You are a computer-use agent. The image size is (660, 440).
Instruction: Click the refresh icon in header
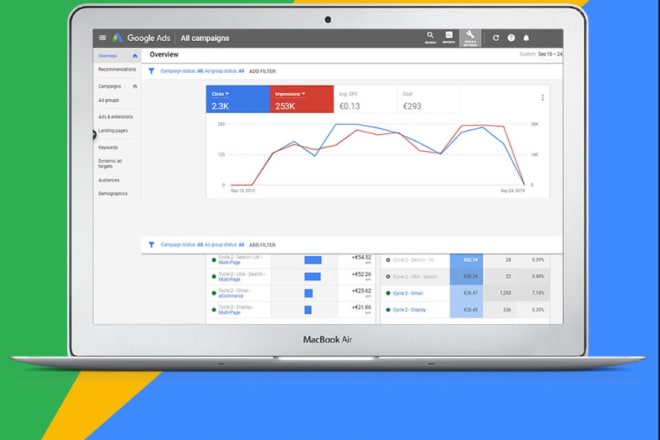pos(496,38)
